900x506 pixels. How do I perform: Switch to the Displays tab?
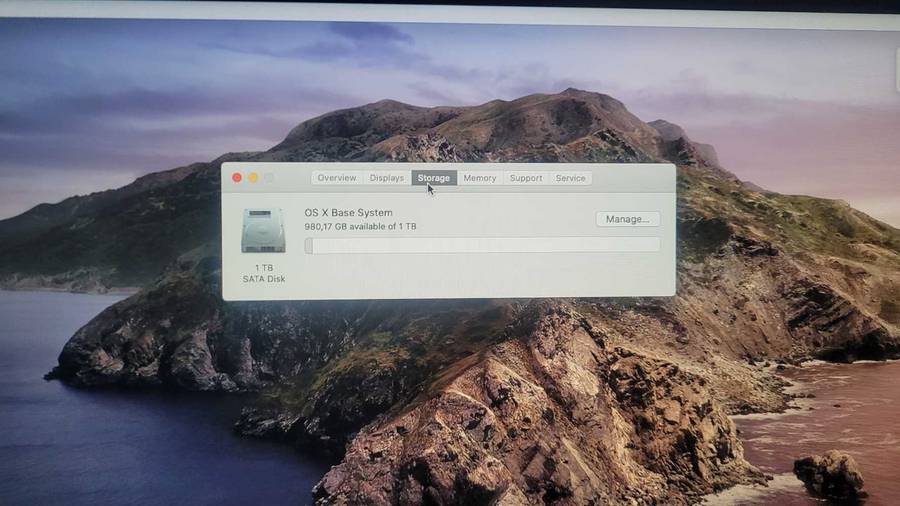tap(387, 178)
